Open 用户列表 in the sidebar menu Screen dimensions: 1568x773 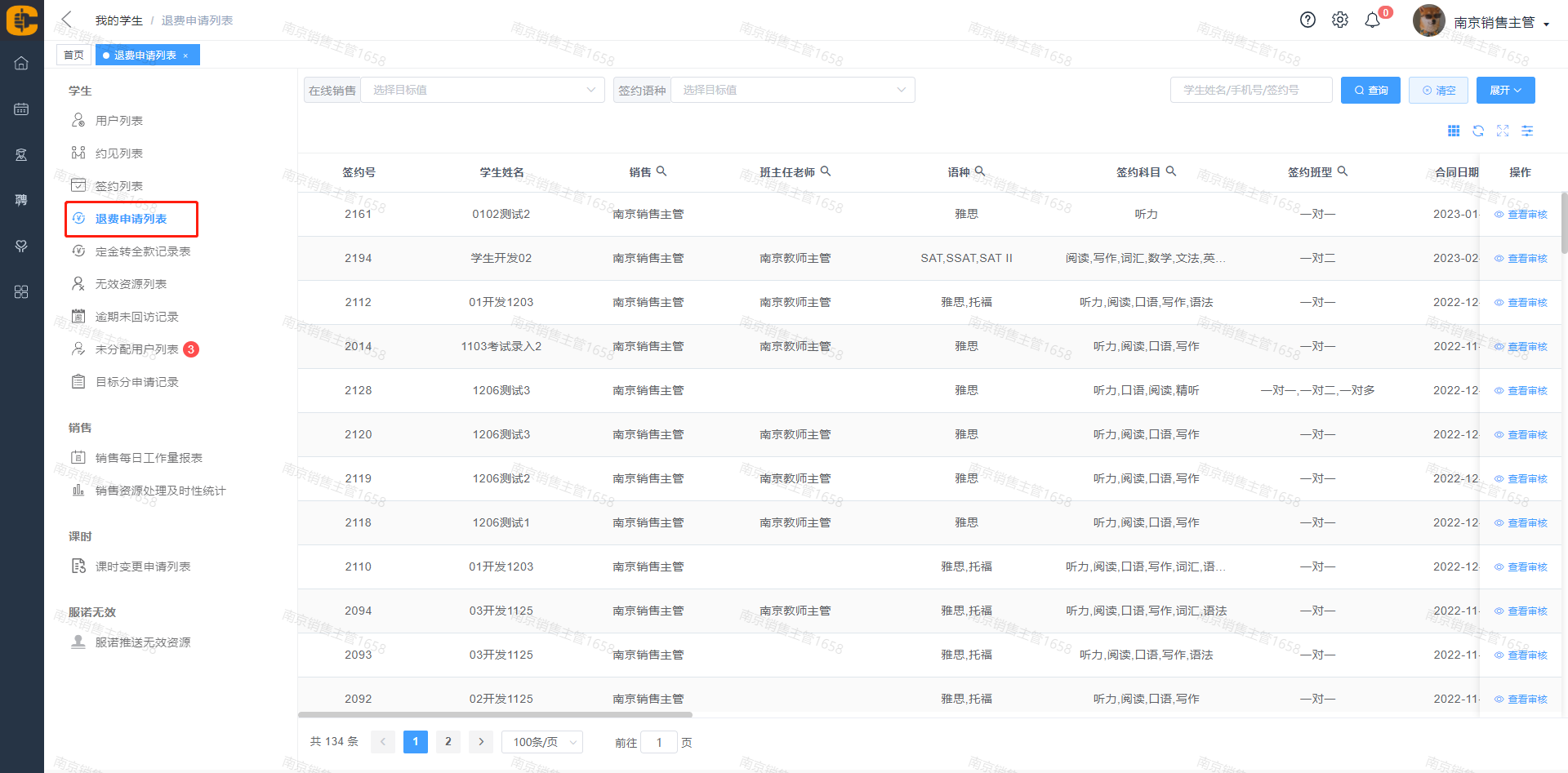point(119,121)
